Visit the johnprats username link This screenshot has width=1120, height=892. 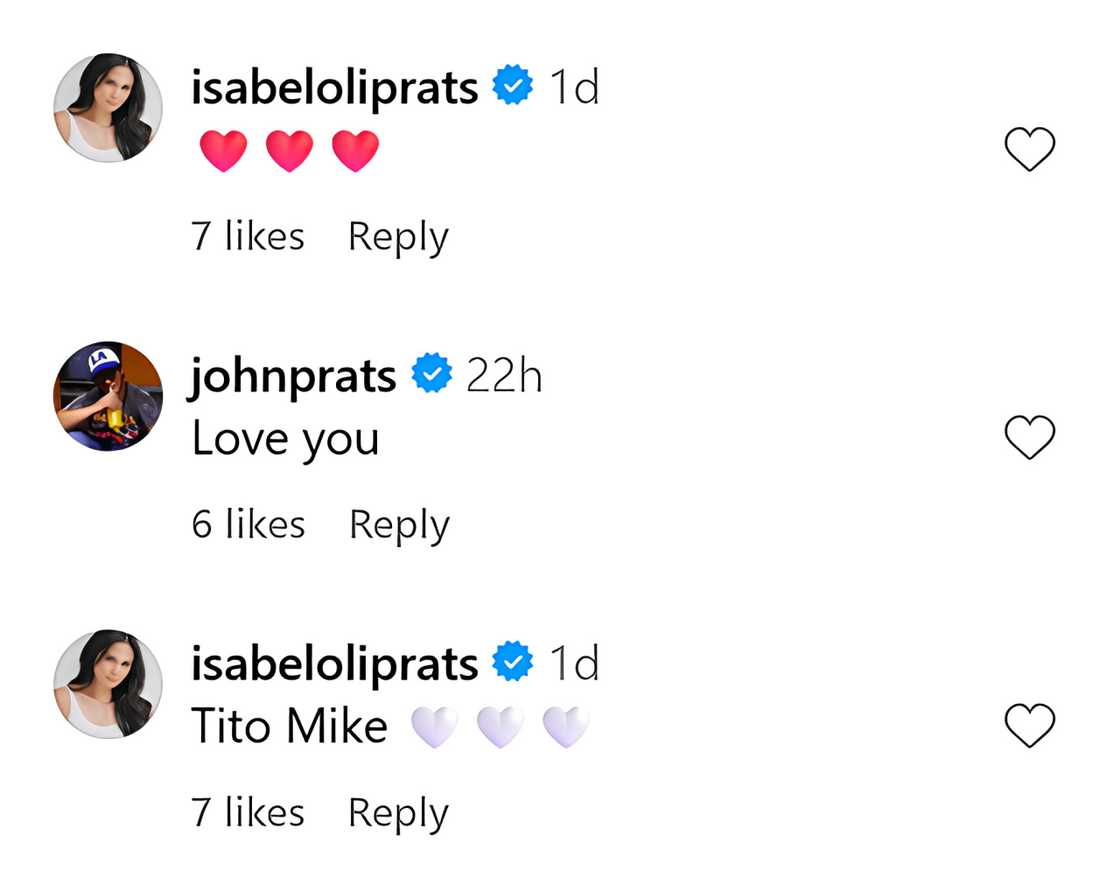293,376
